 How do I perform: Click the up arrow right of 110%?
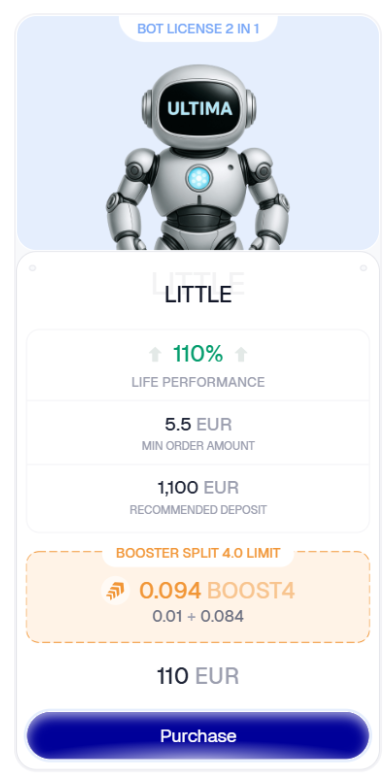(241, 354)
